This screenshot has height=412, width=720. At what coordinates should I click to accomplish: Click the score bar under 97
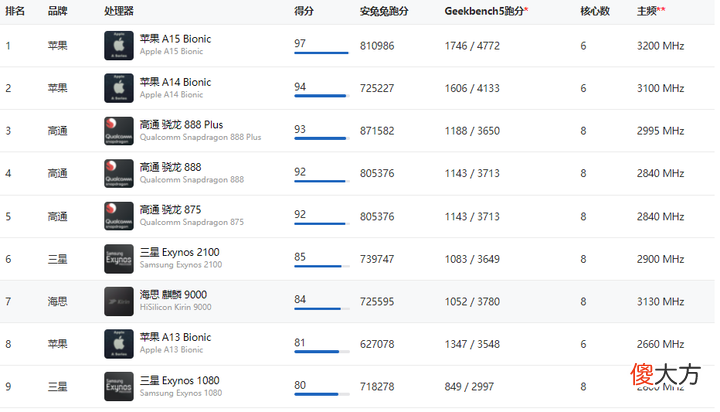[x=321, y=53]
